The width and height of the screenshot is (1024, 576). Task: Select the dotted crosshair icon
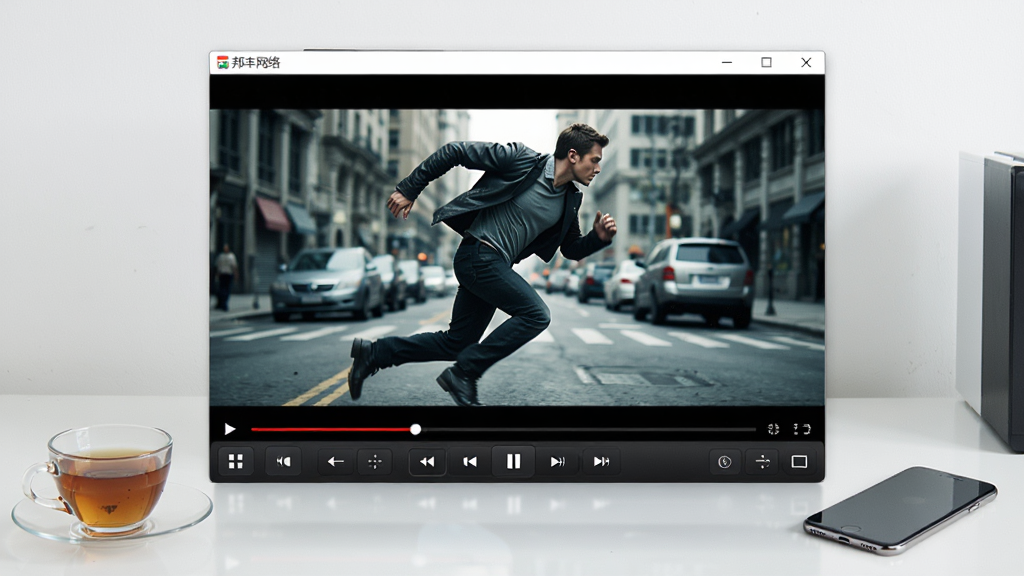tap(375, 462)
